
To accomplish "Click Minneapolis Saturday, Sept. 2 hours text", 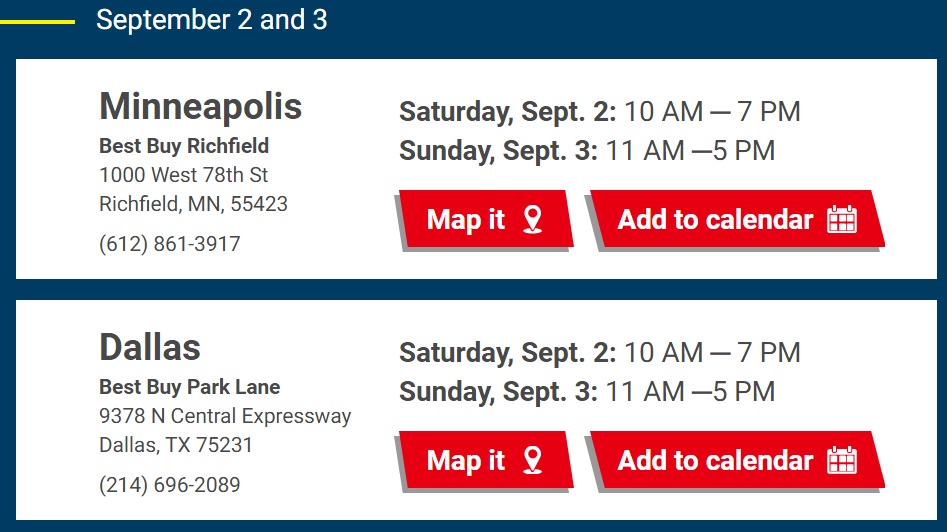I will tap(600, 112).
